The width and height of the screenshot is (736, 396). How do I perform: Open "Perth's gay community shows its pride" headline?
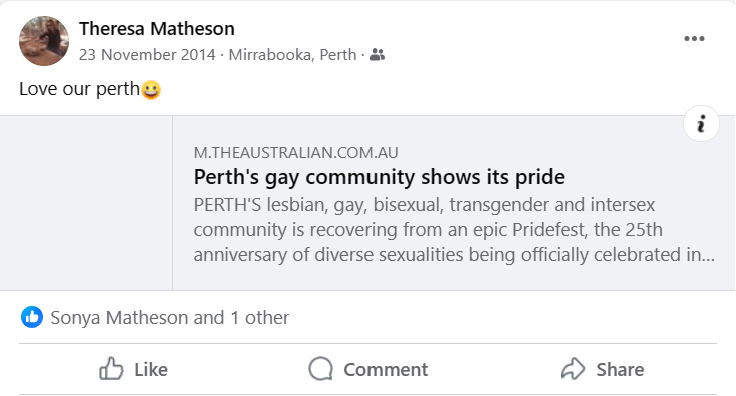379,177
